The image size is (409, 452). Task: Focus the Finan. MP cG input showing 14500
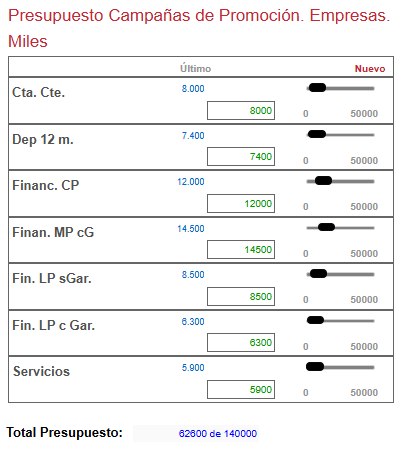point(241,249)
